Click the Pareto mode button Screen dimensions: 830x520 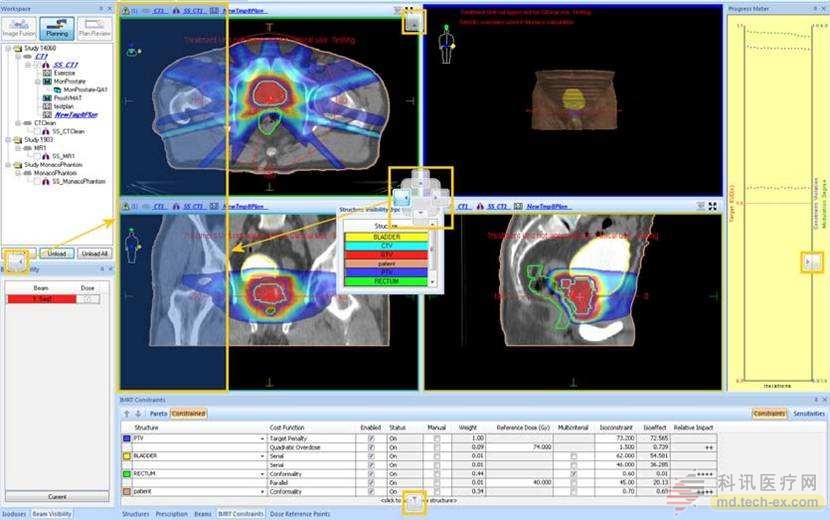[x=158, y=414]
